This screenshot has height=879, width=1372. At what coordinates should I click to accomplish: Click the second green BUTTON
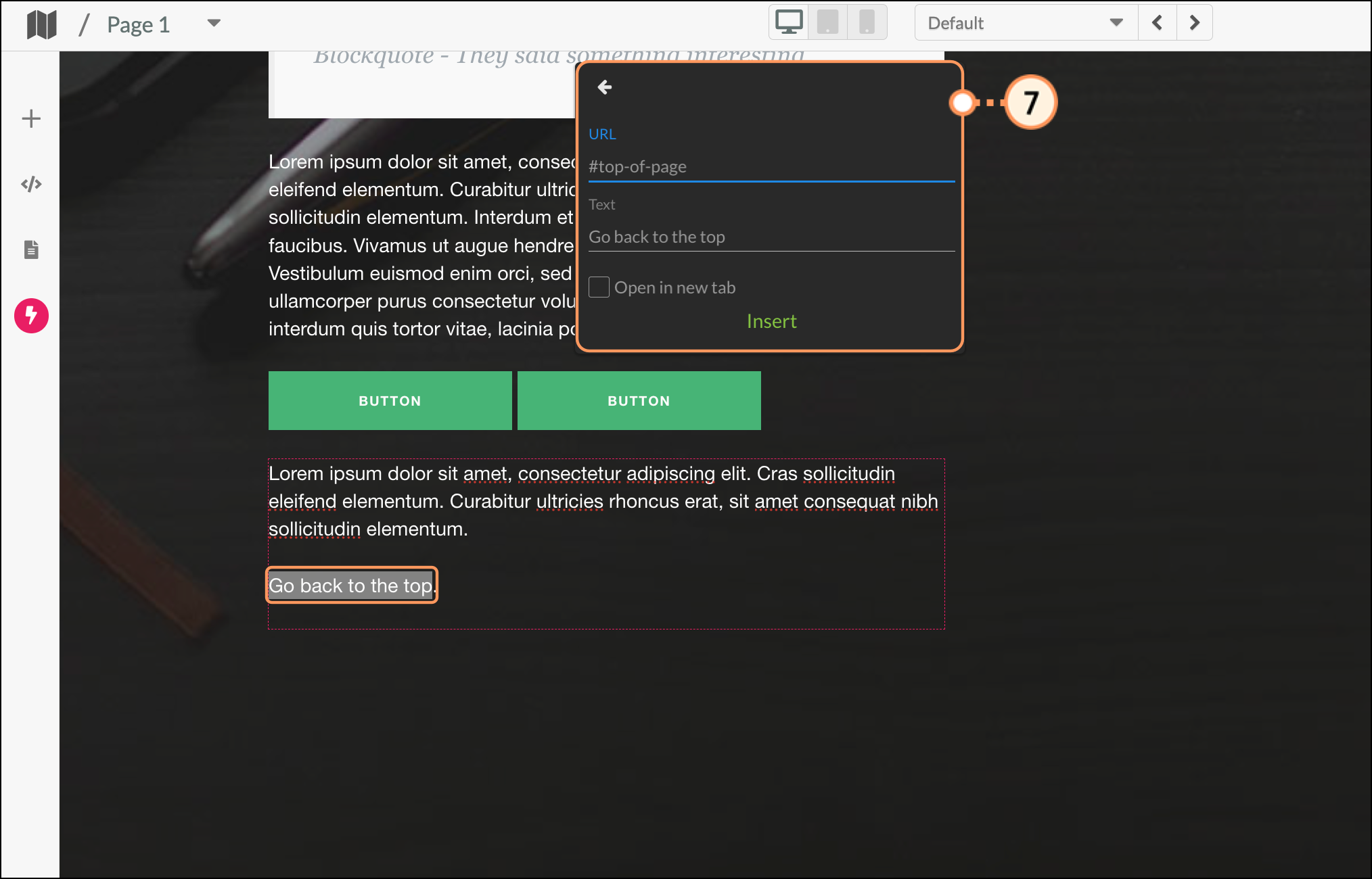click(639, 401)
